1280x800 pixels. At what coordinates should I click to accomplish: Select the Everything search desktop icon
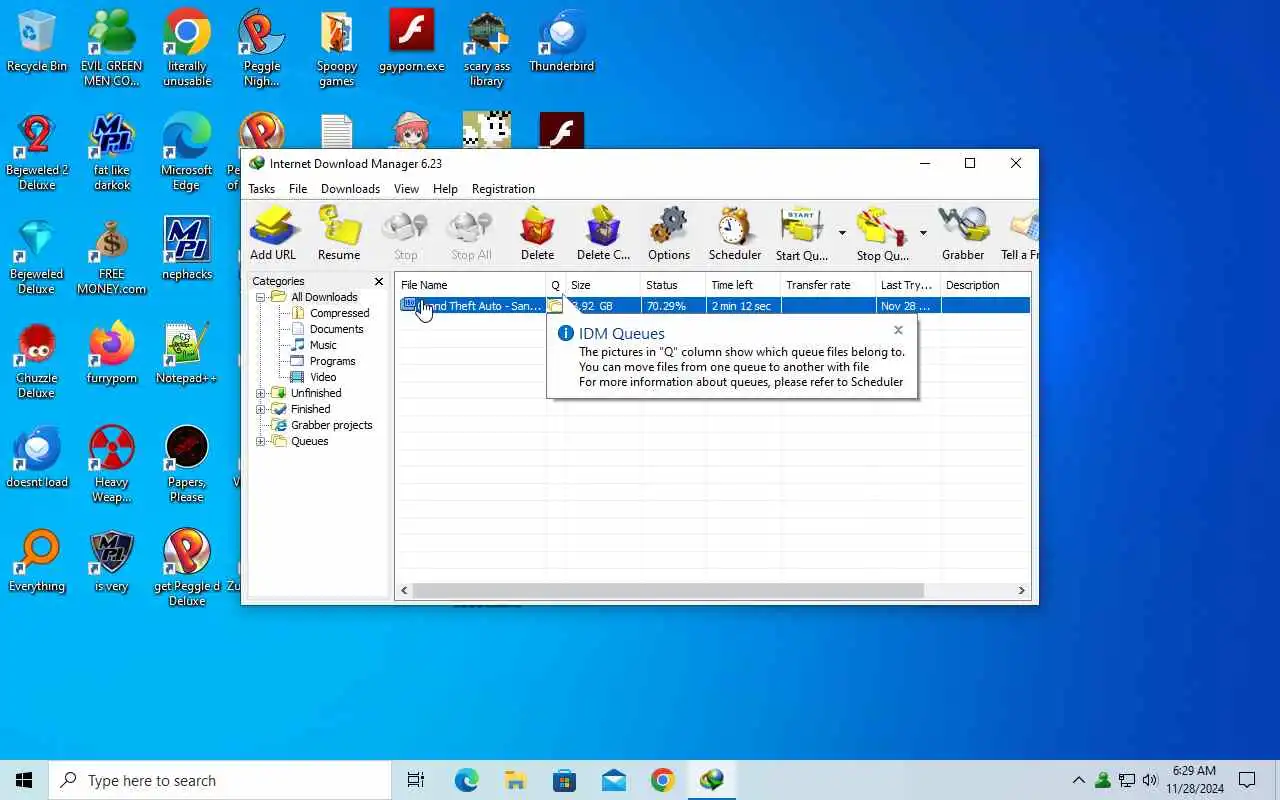tap(37, 561)
